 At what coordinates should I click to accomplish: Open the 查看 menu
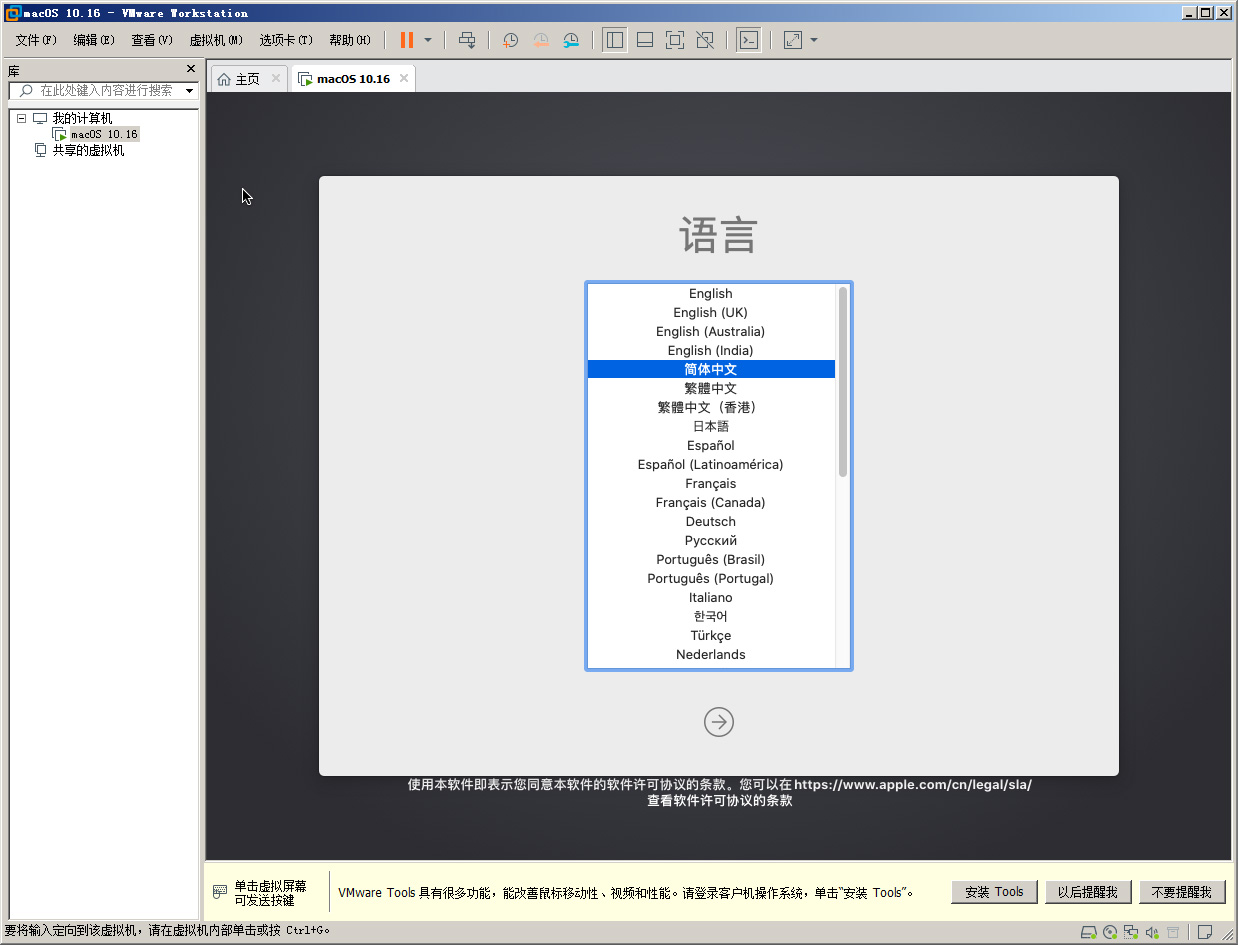pyautogui.click(x=152, y=40)
